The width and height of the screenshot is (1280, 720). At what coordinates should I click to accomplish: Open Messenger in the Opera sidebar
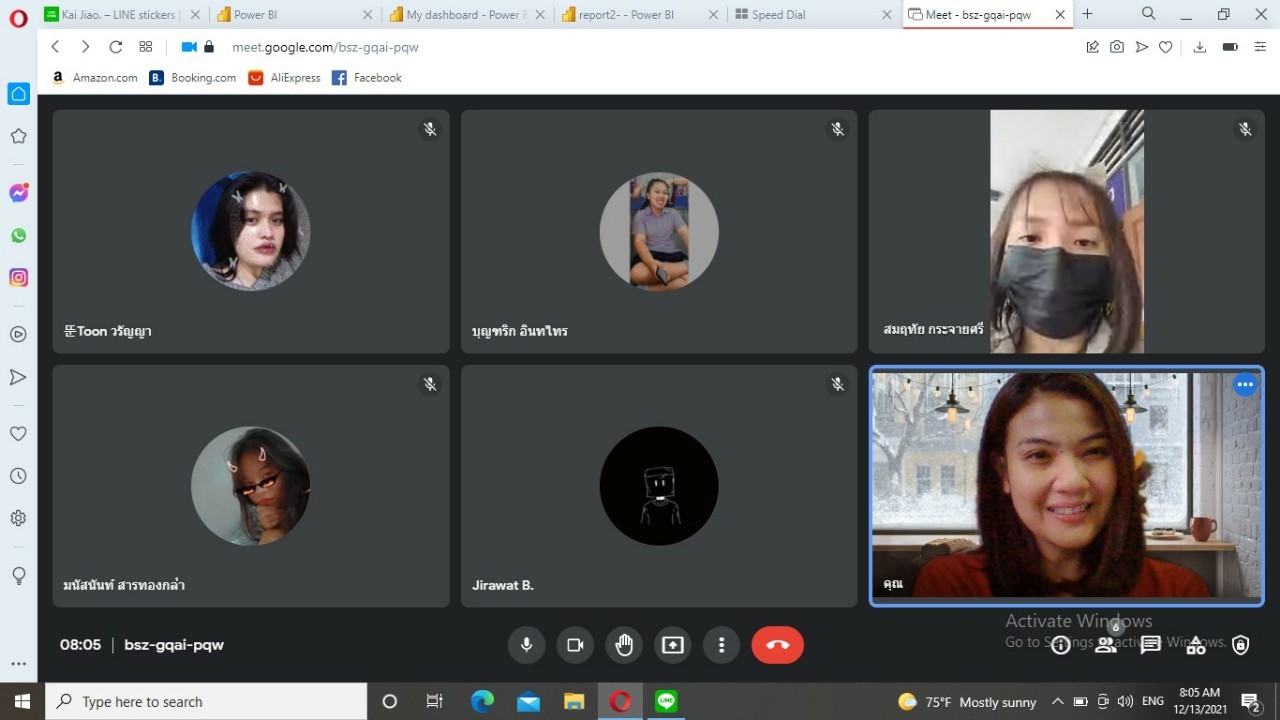pyautogui.click(x=18, y=193)
